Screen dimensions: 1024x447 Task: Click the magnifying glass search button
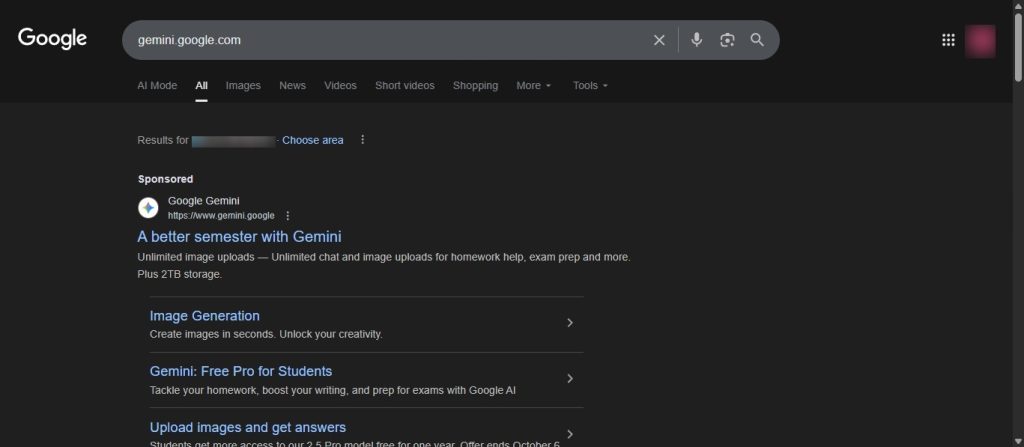pos(757,40)
